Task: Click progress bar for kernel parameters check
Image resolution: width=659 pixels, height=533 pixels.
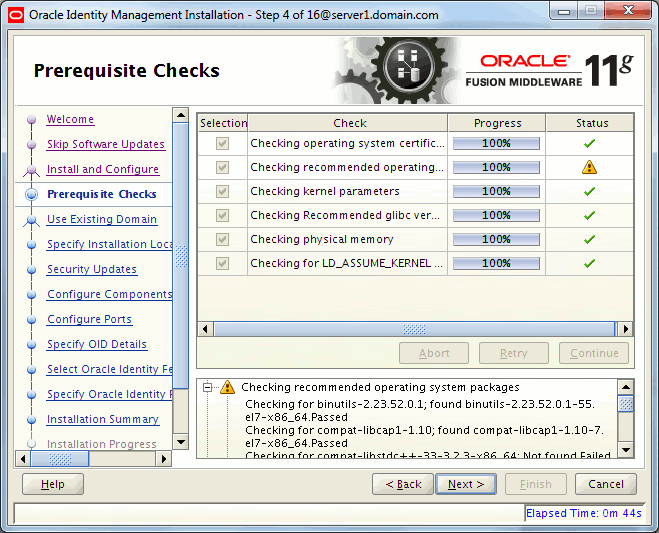Action: 496,191
